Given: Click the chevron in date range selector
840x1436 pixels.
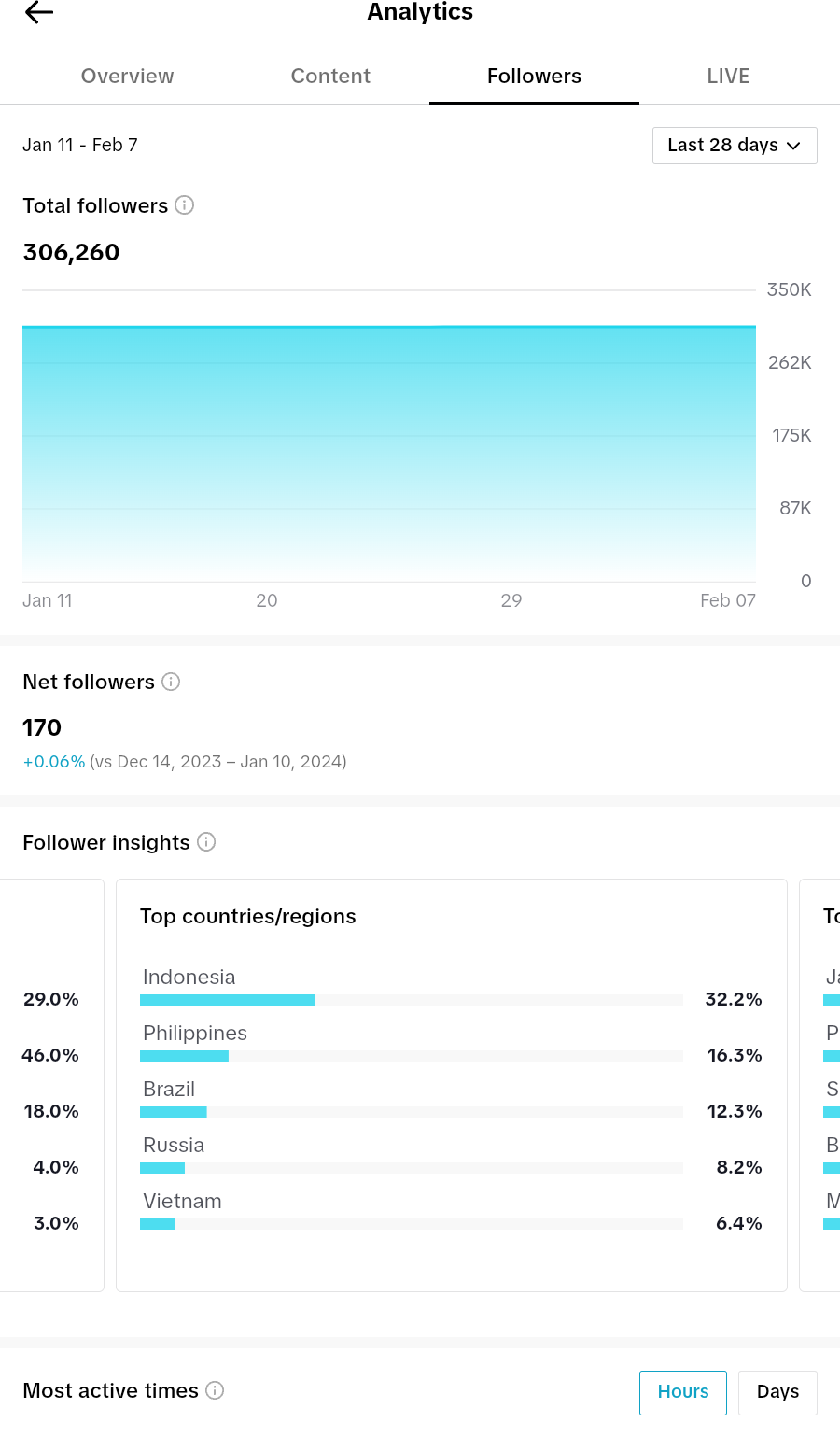Looking at the screenshot, I should pos(793,146).
